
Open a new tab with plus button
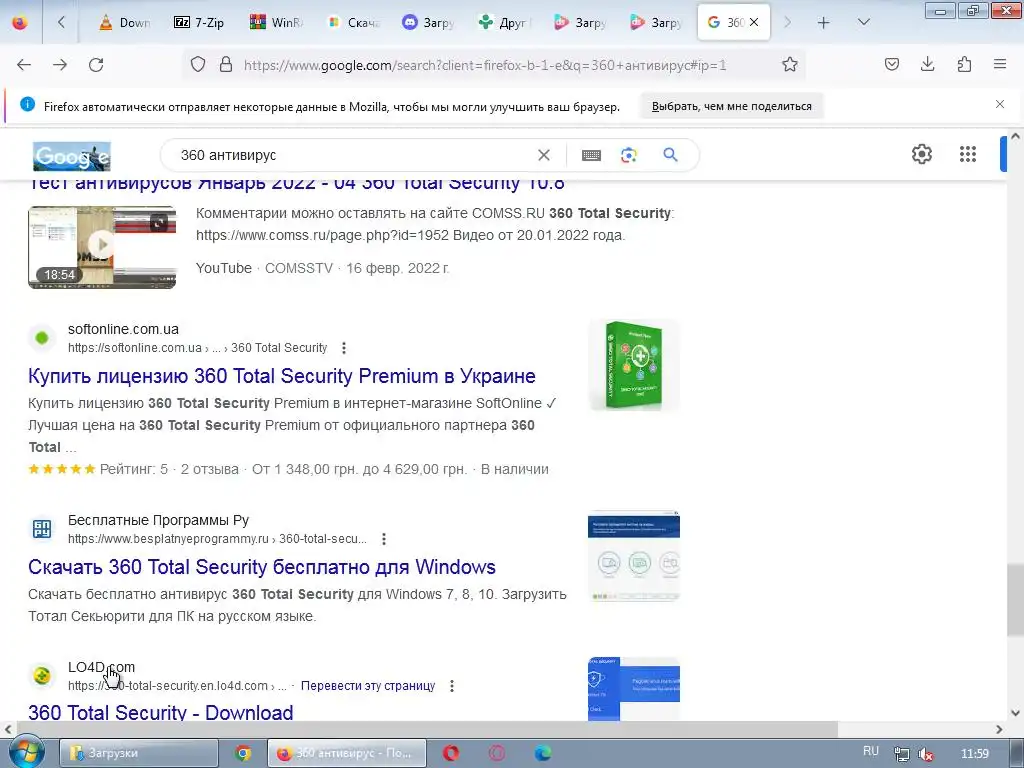[x=824, y=23]
